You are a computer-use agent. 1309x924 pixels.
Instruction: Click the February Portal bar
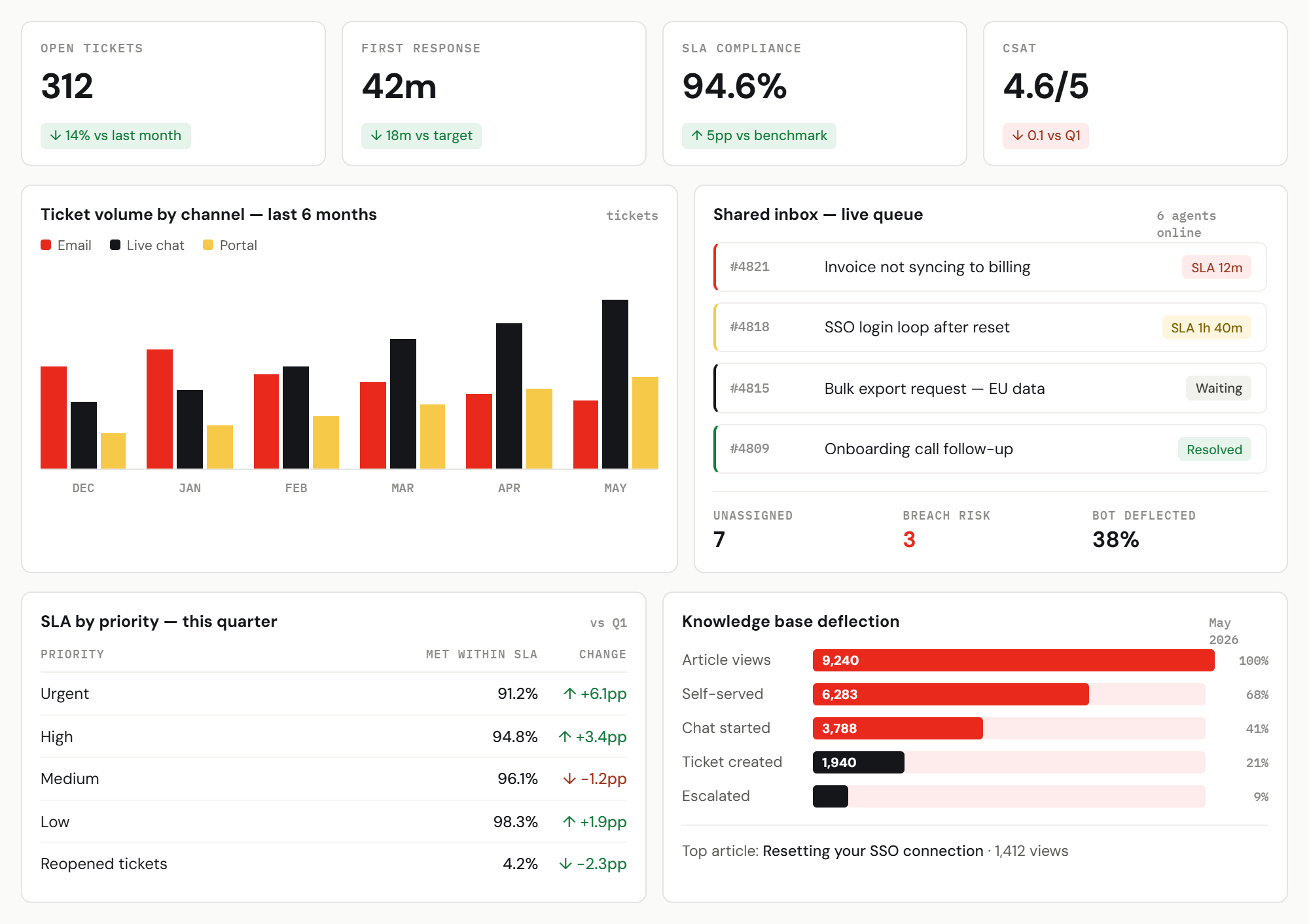point(326,442)
